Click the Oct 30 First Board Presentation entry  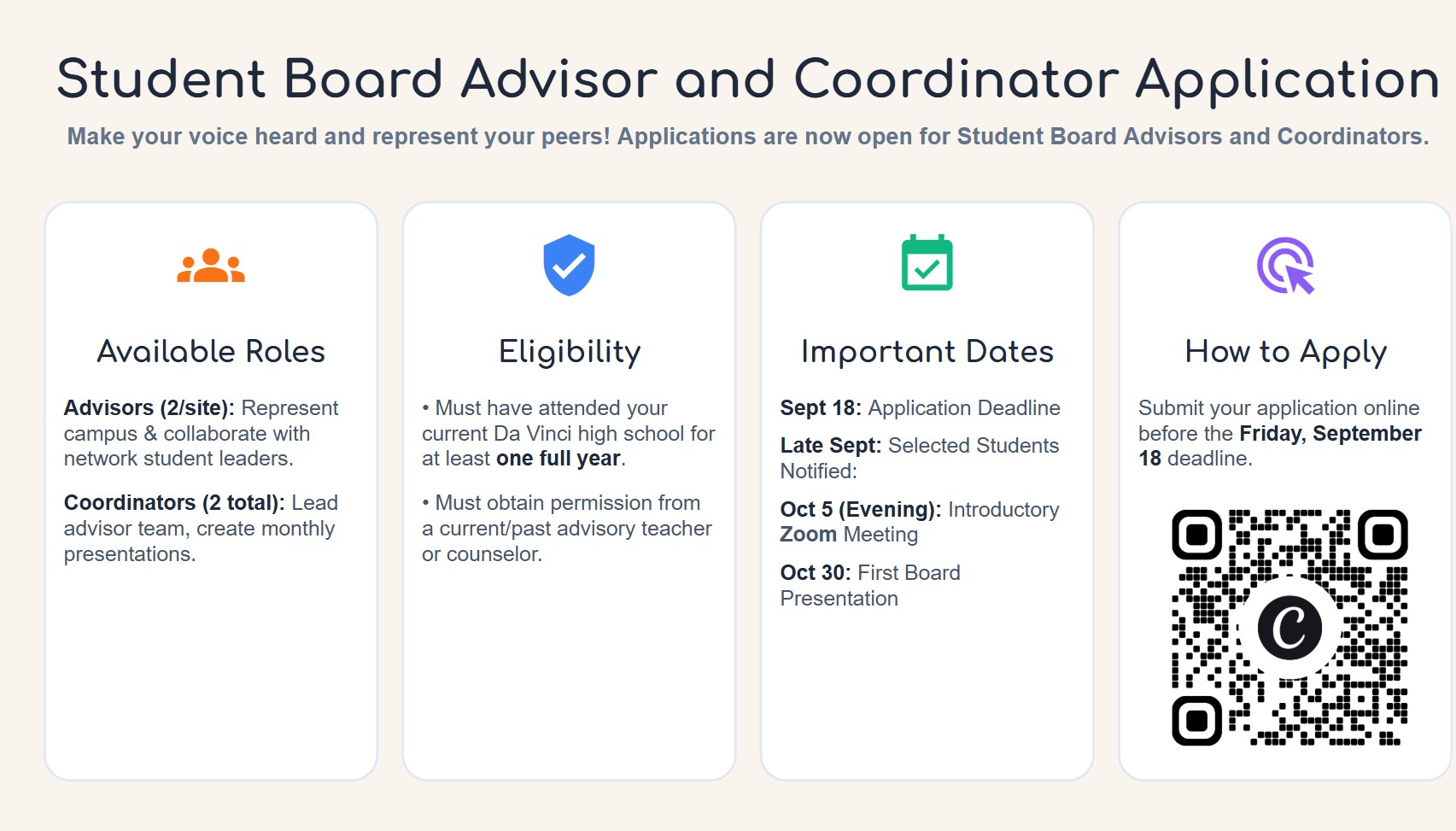(870, 585)
